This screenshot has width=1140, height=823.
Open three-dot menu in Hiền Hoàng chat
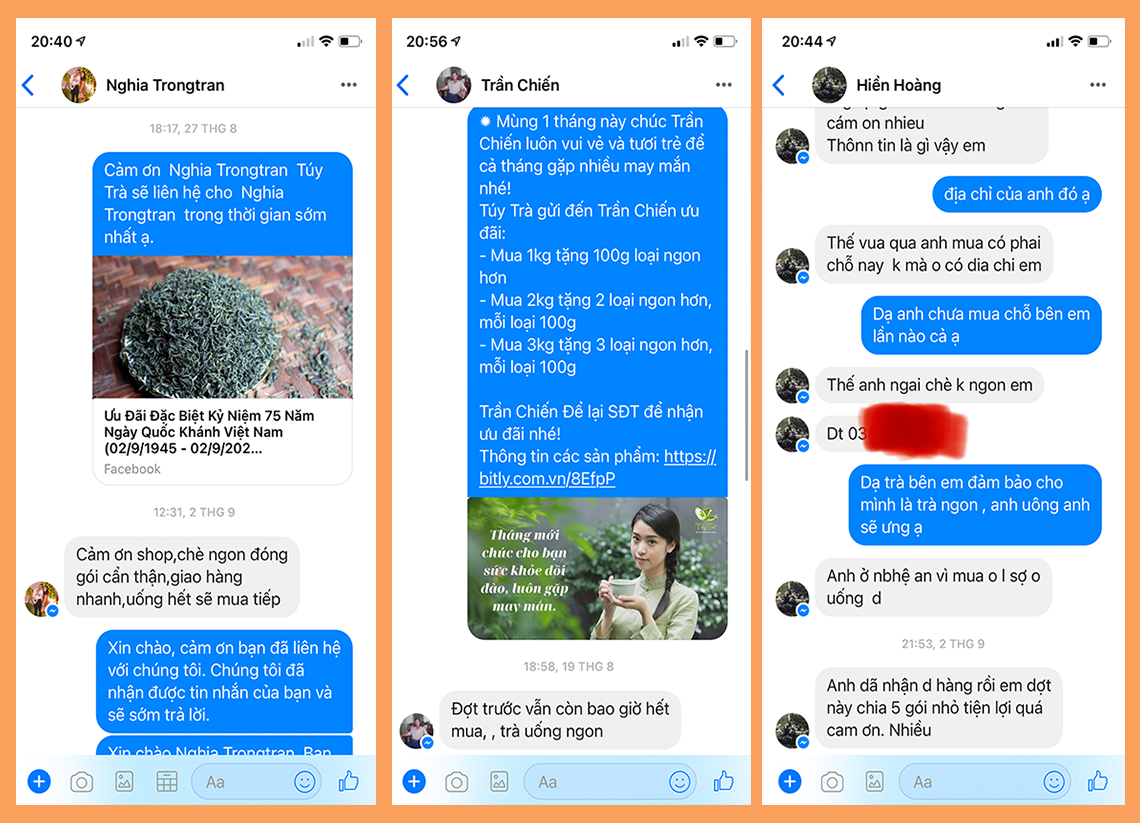coord(1098,85)
